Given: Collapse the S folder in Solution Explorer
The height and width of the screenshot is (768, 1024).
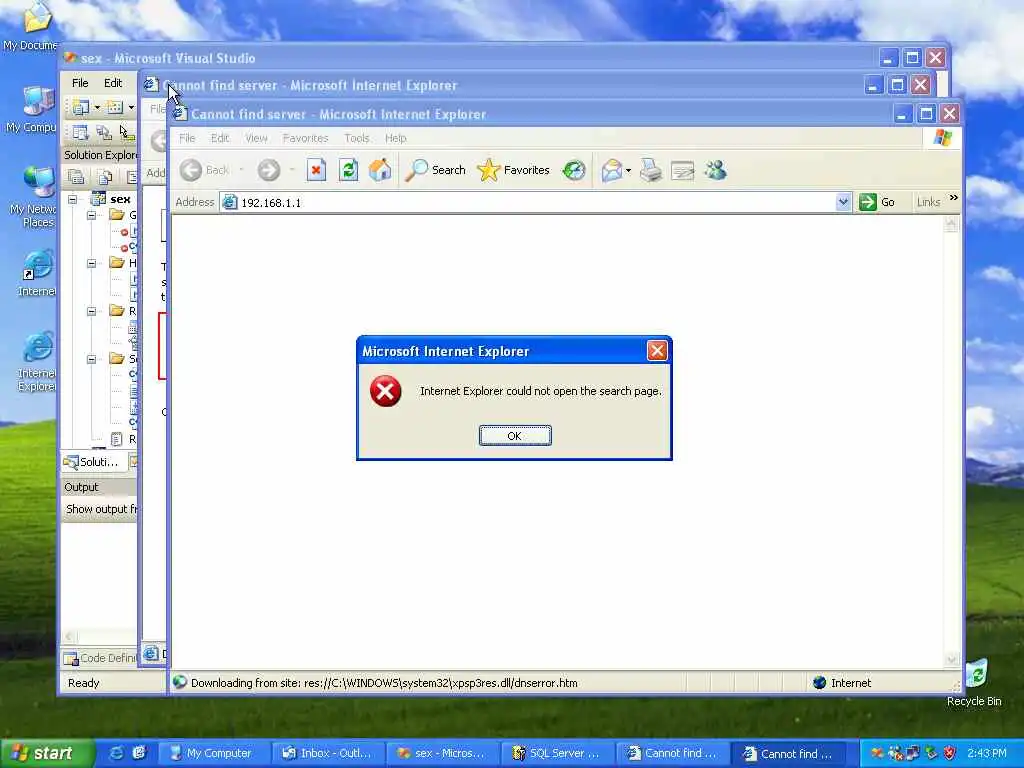Looking at the screenshot, I should pos(91,359).
